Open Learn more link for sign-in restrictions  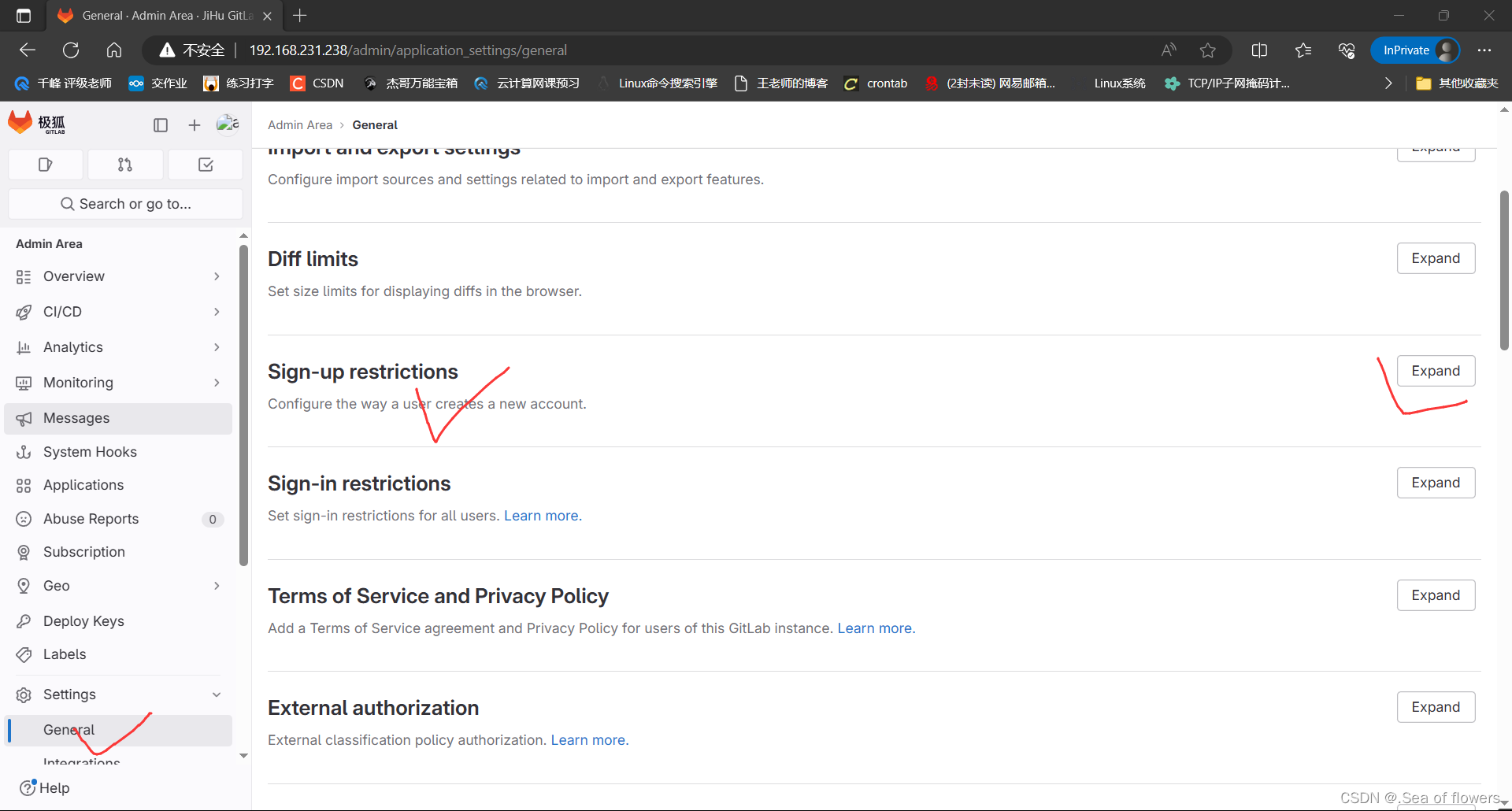coord(543,516)
